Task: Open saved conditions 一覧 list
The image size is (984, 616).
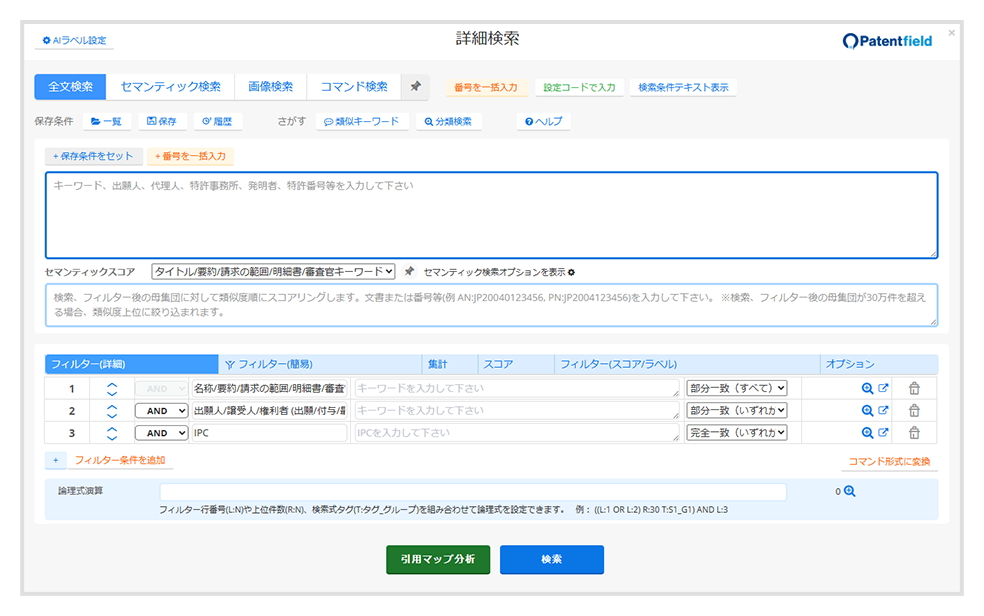Action: [x=106, y=121]
